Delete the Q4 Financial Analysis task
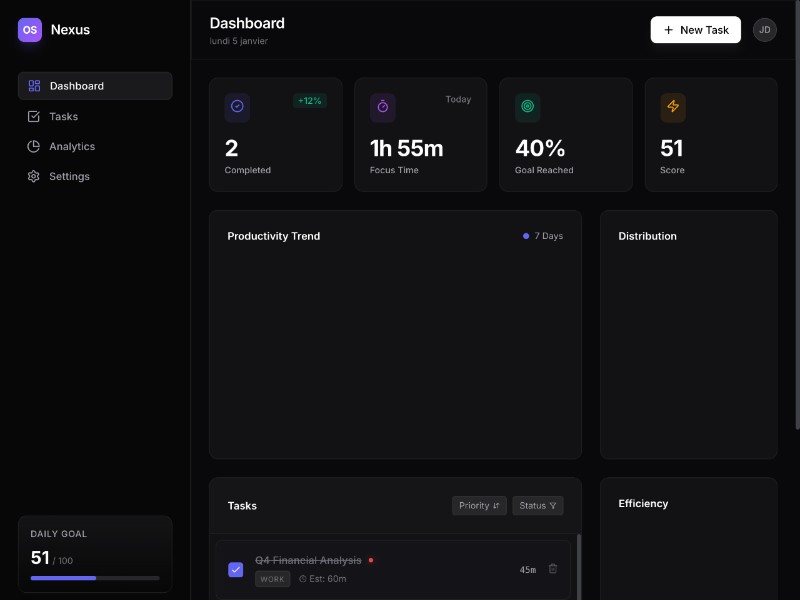 click(x=553, y=569)
